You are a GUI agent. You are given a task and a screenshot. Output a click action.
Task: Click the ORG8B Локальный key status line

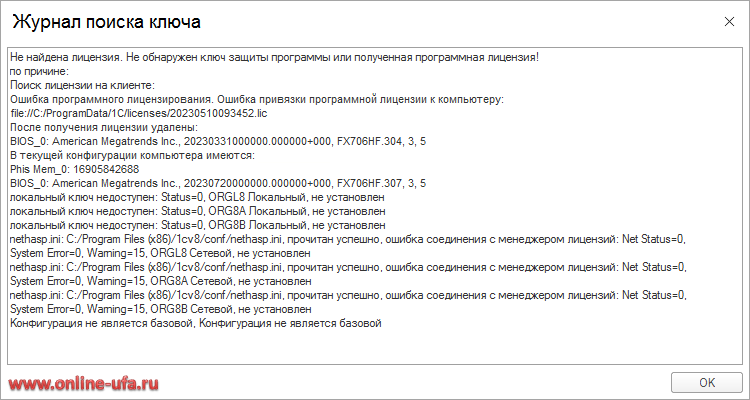(x=198, y=225)
